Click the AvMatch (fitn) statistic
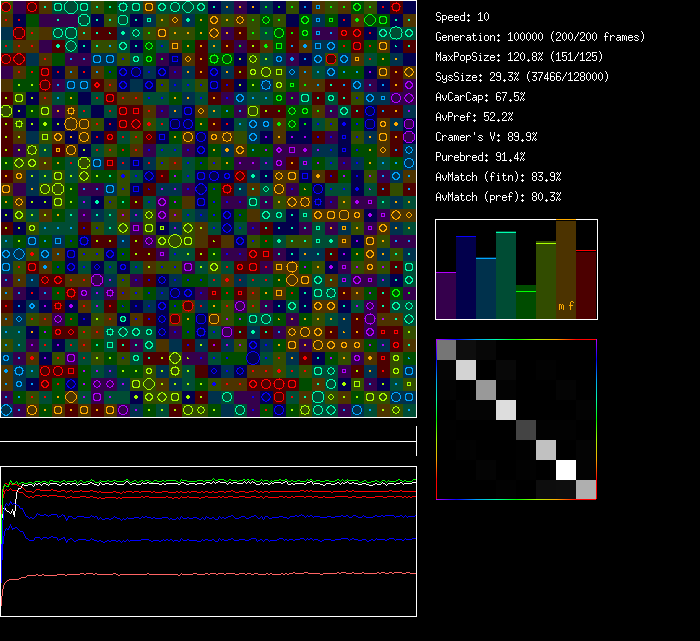700x641 pixels. (498, 177)
